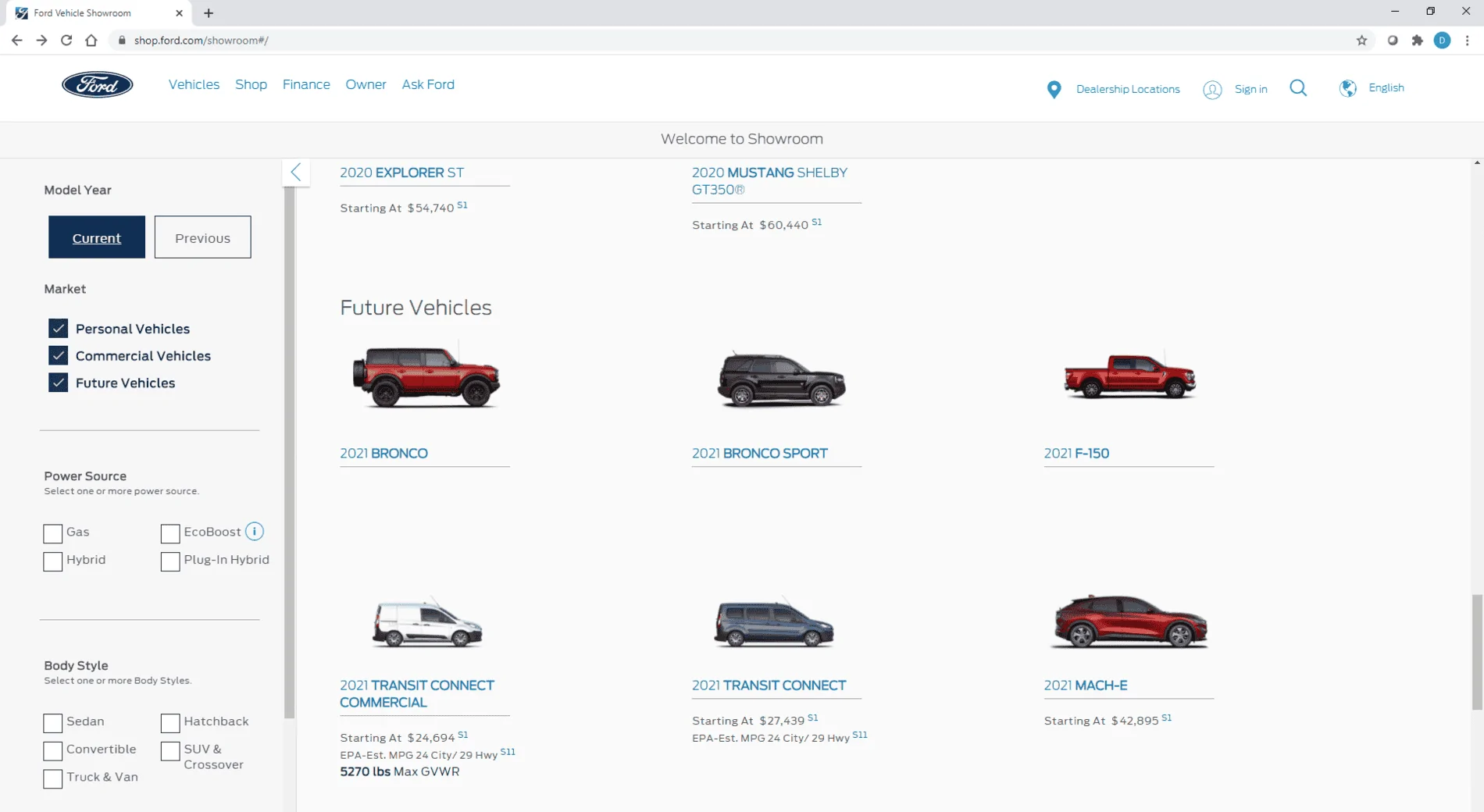Click the main page vertical scrollbar
This screenshot has height=812, width=1484.
pos(1476,652)
